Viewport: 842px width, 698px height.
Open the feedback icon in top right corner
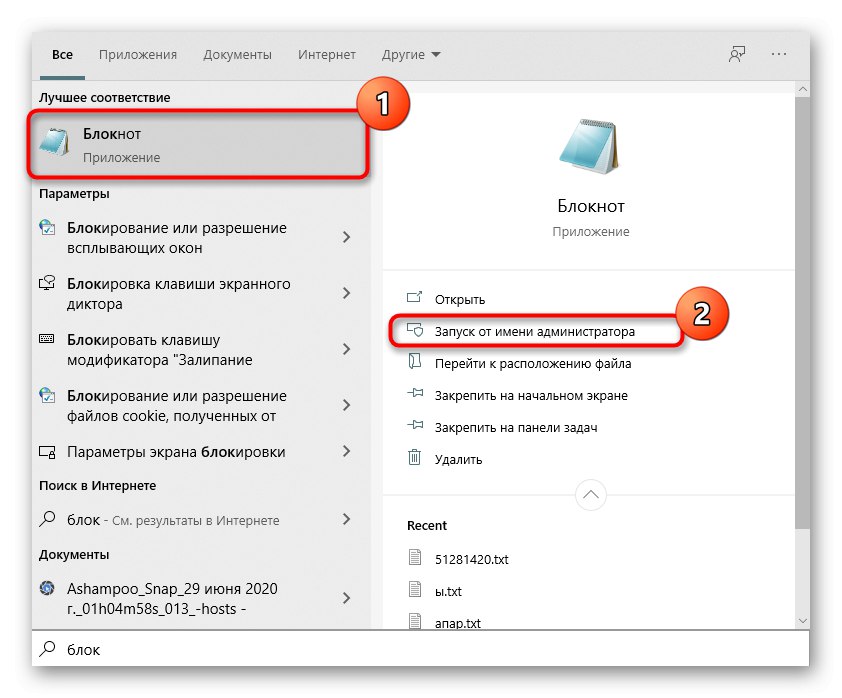point(737,55)
